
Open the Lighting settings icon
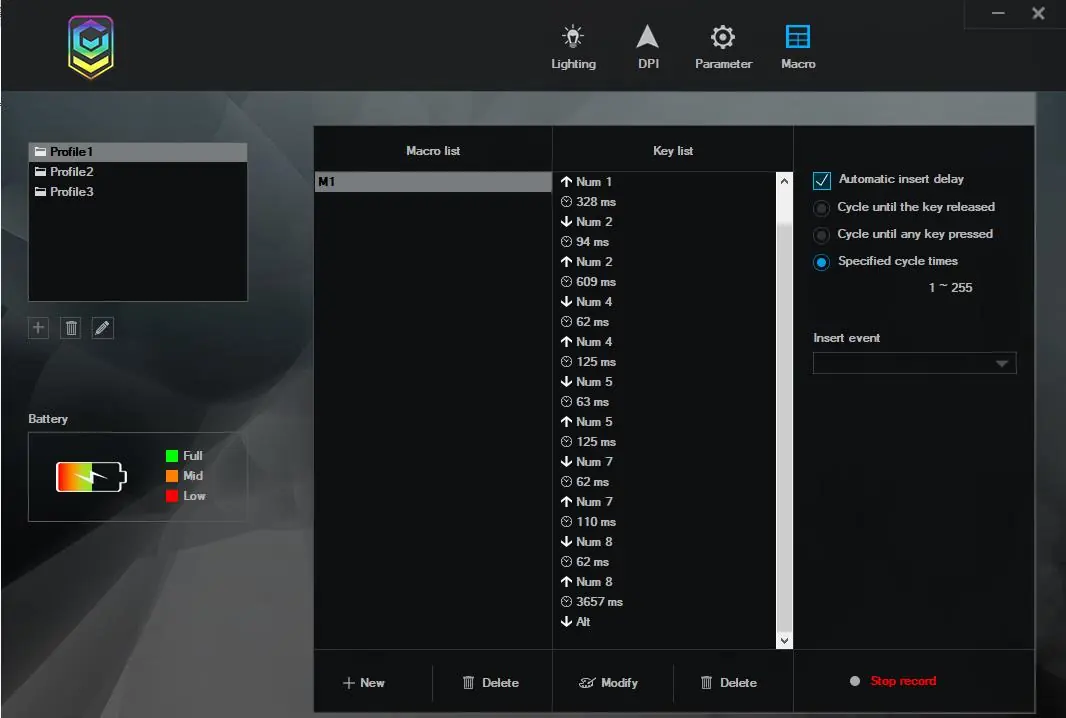pos(572,37)
